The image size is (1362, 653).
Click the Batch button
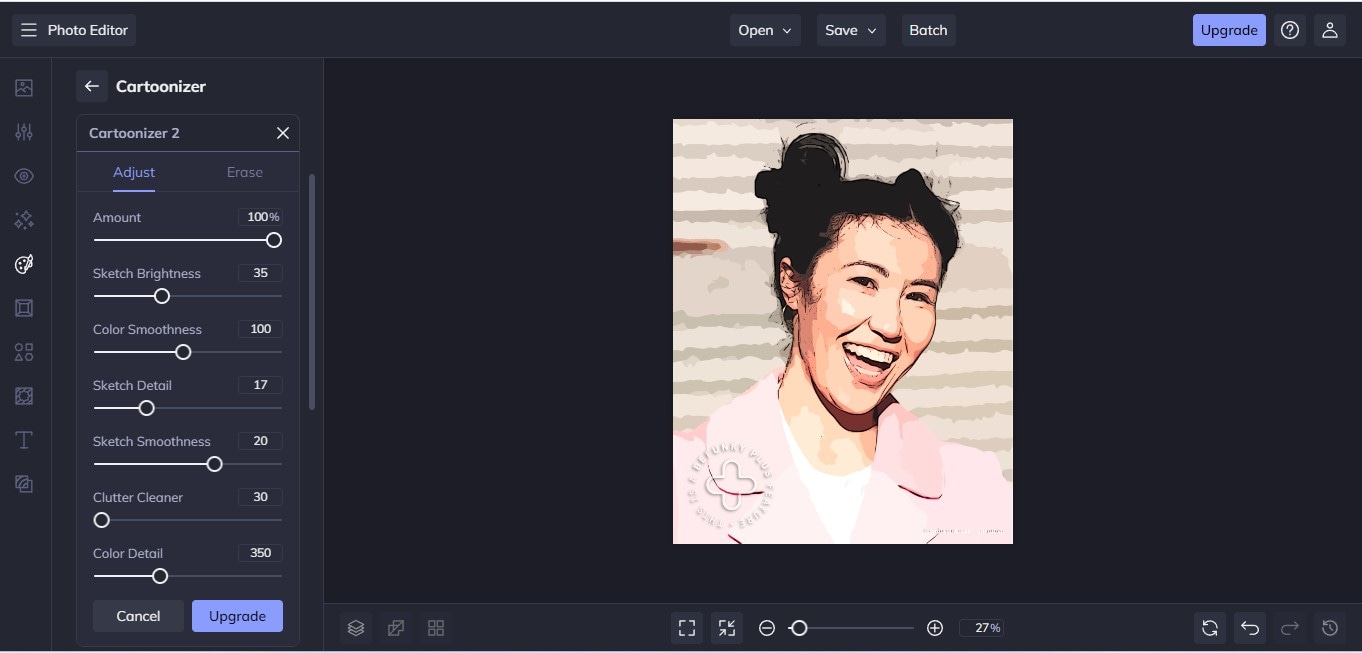pos(928,30)
